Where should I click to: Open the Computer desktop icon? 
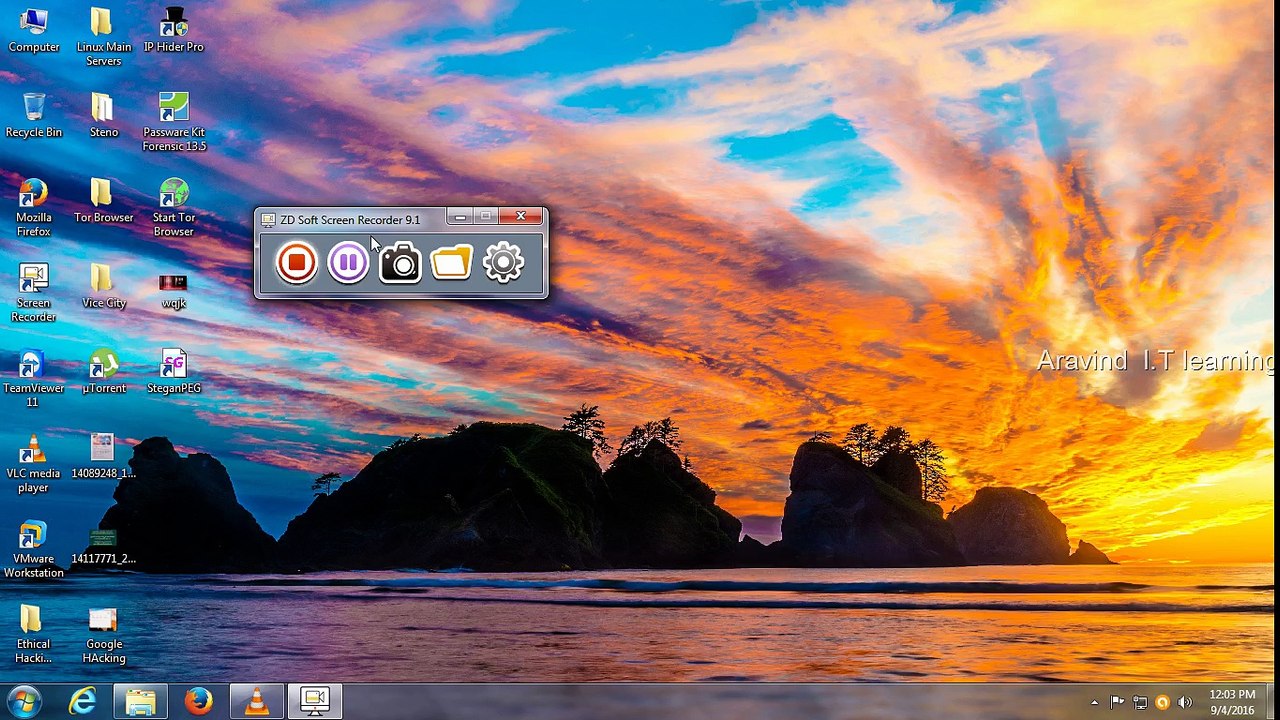tap(34, 30)
